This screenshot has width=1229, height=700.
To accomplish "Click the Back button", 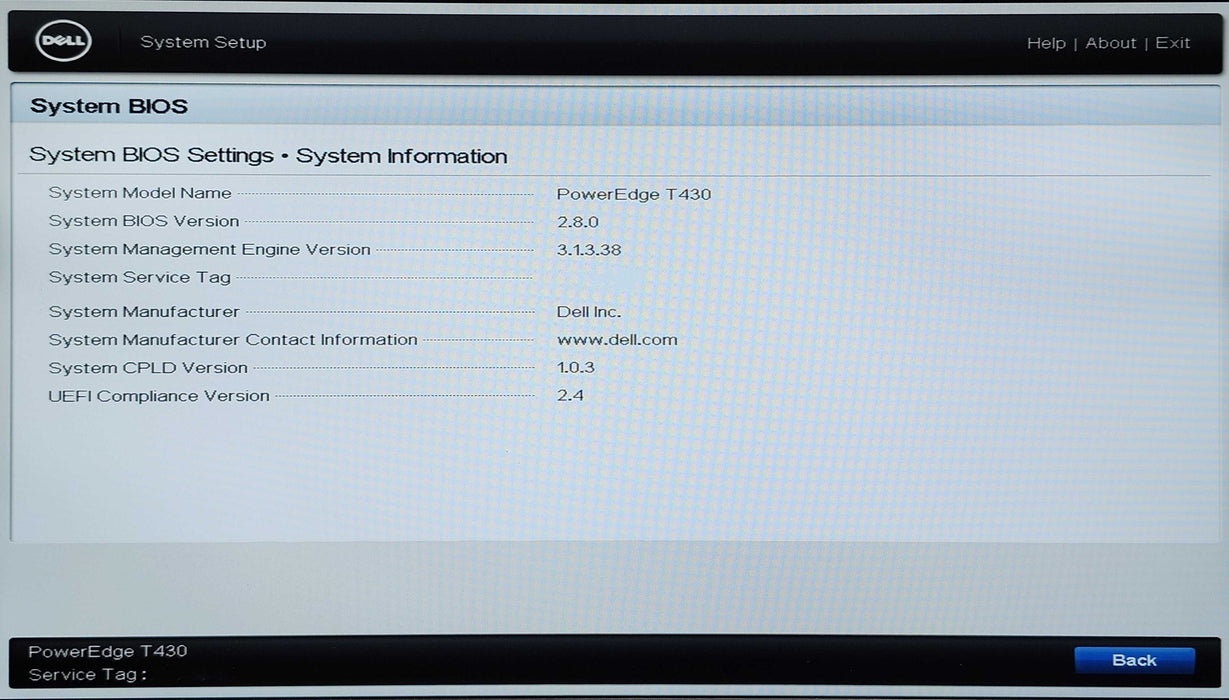I will coord(1134,660).
